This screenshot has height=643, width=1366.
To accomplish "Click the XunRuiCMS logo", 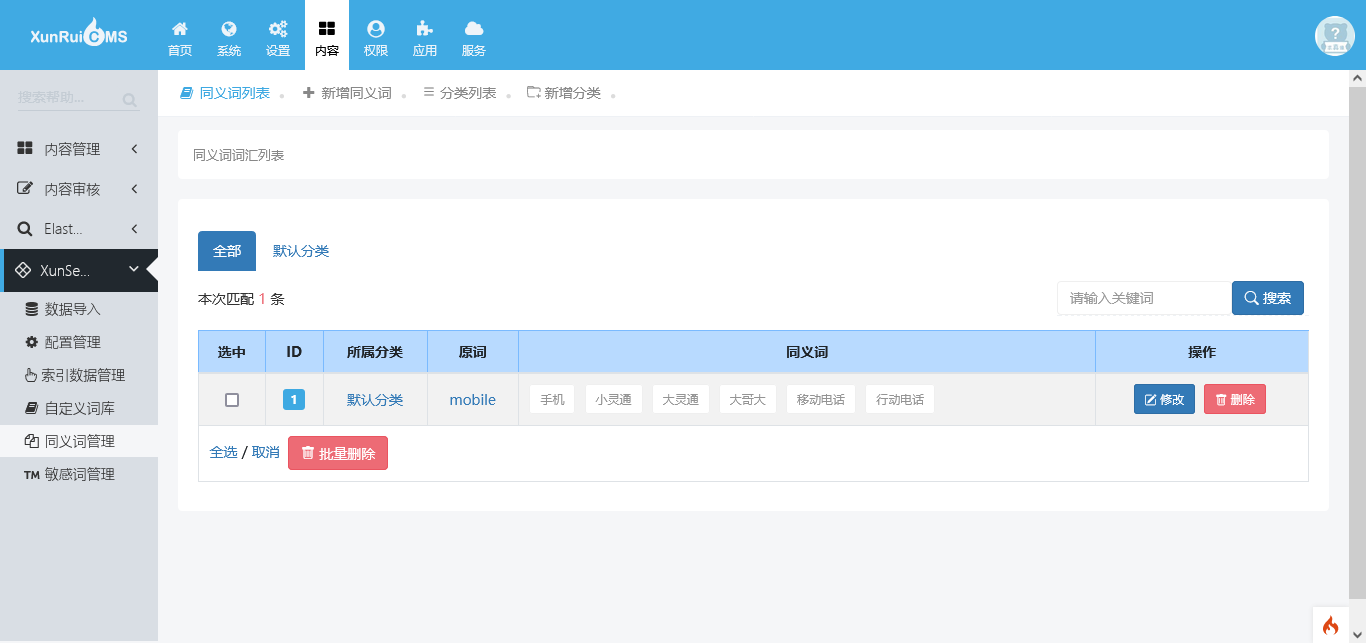I will click(x=79, y=36).
